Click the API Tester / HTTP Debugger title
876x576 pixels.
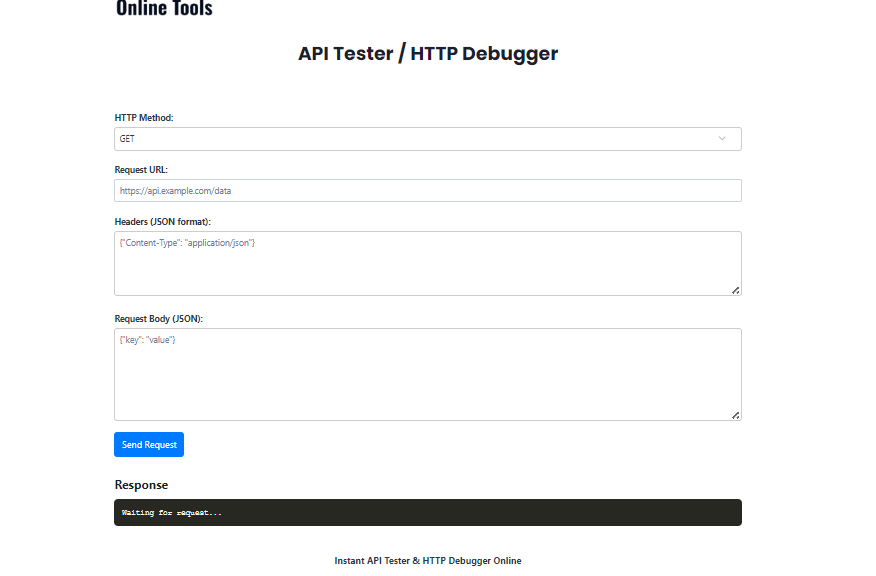pyautogui.click(x=428, y=54)
